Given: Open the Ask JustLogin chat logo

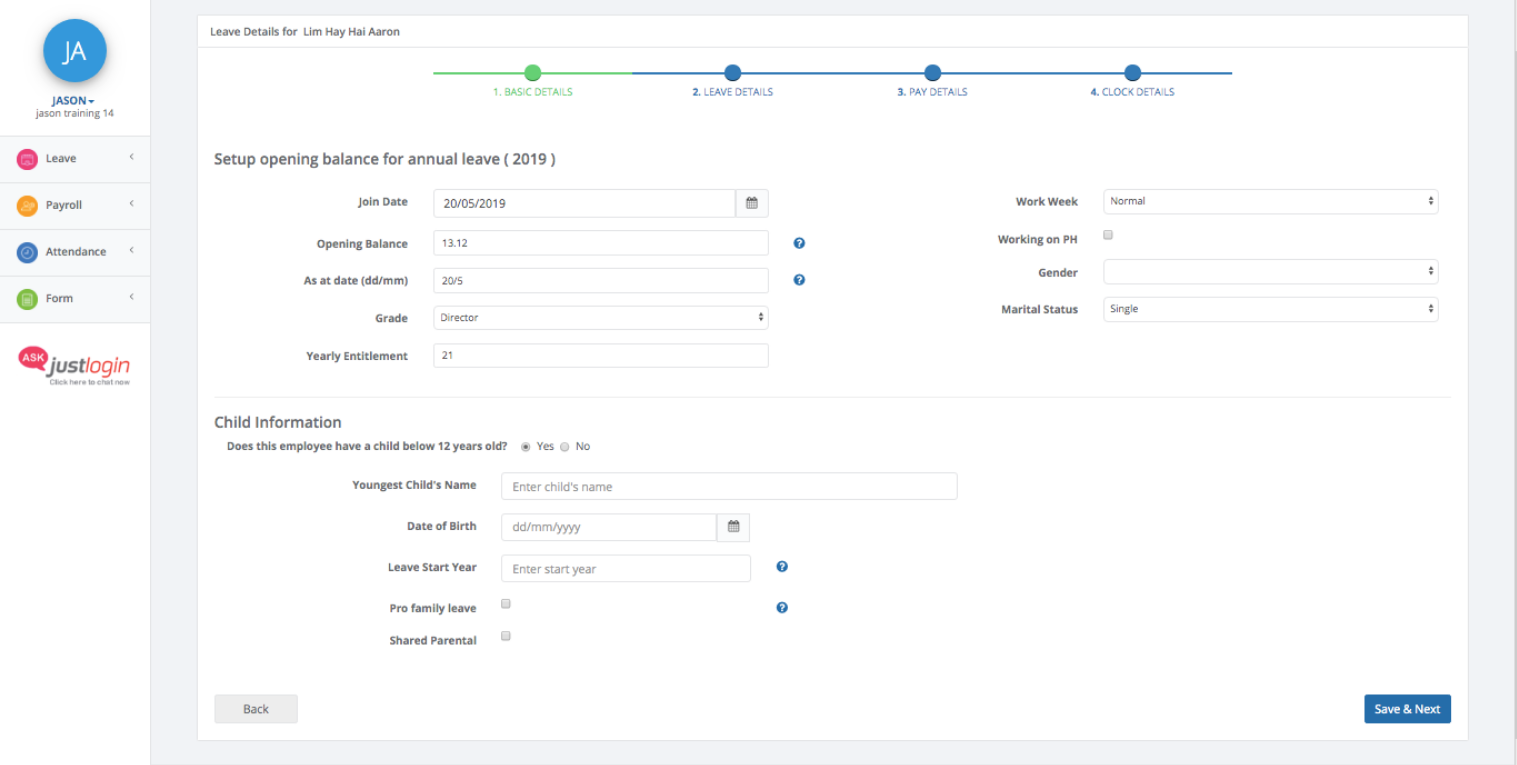Looking at the screenshot, I should point(75,366).
